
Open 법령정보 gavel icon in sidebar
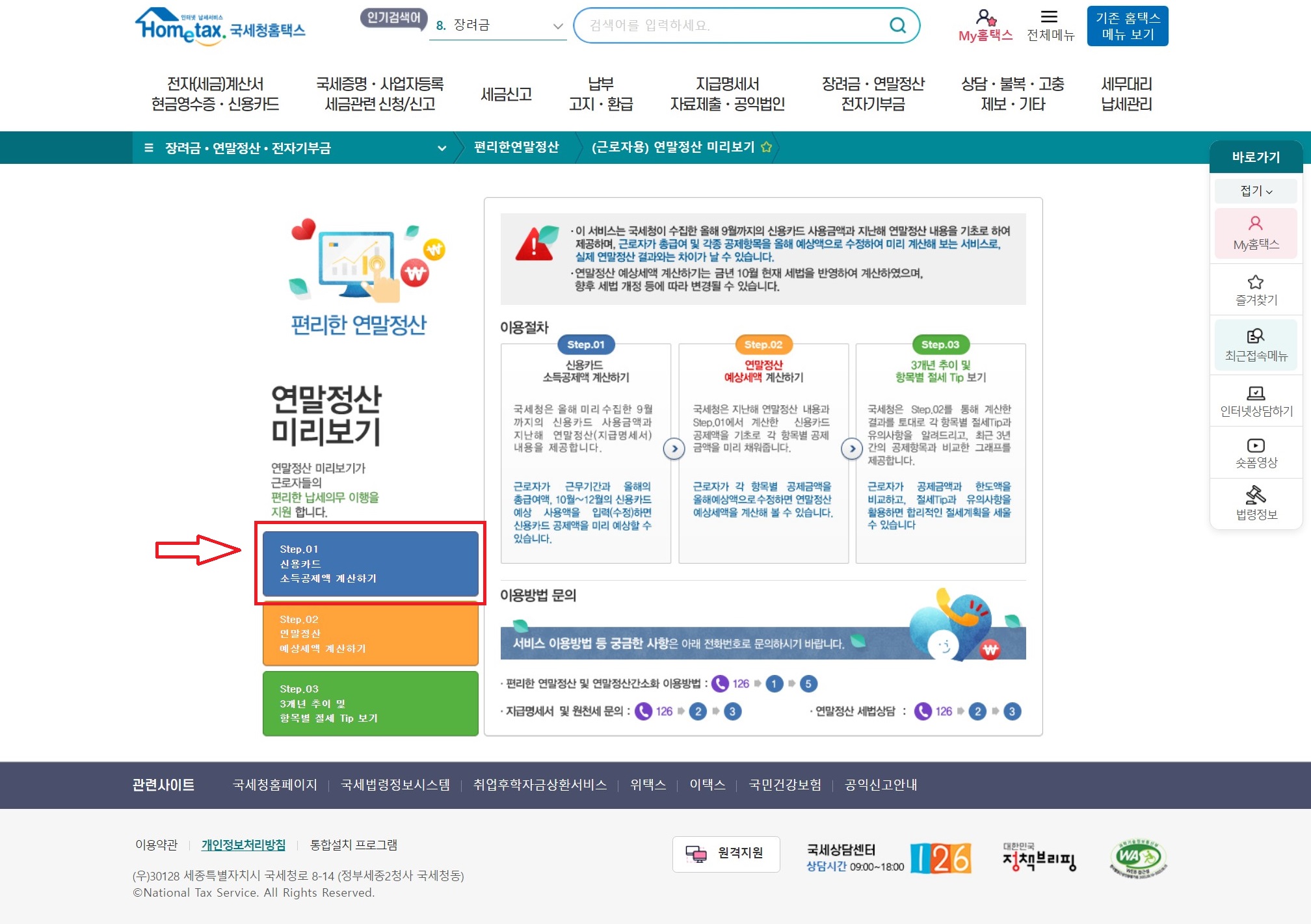click(x=1255, y=495)
